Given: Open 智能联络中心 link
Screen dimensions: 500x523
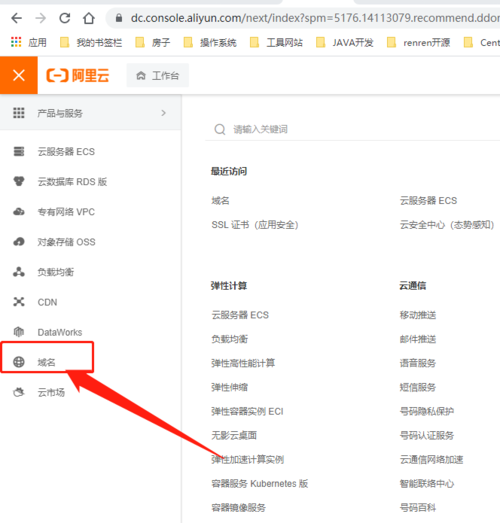Looking at the screenshot, I should (x=427, y=484).
